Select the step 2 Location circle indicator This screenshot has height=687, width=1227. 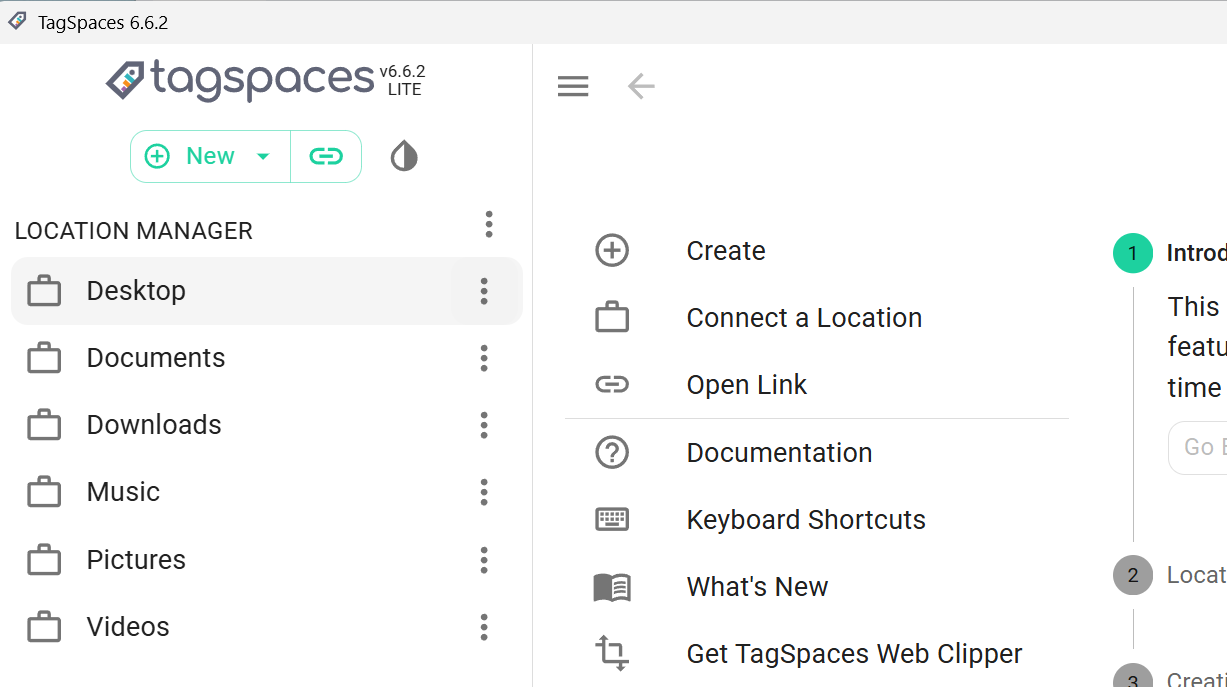point(1133,575)
